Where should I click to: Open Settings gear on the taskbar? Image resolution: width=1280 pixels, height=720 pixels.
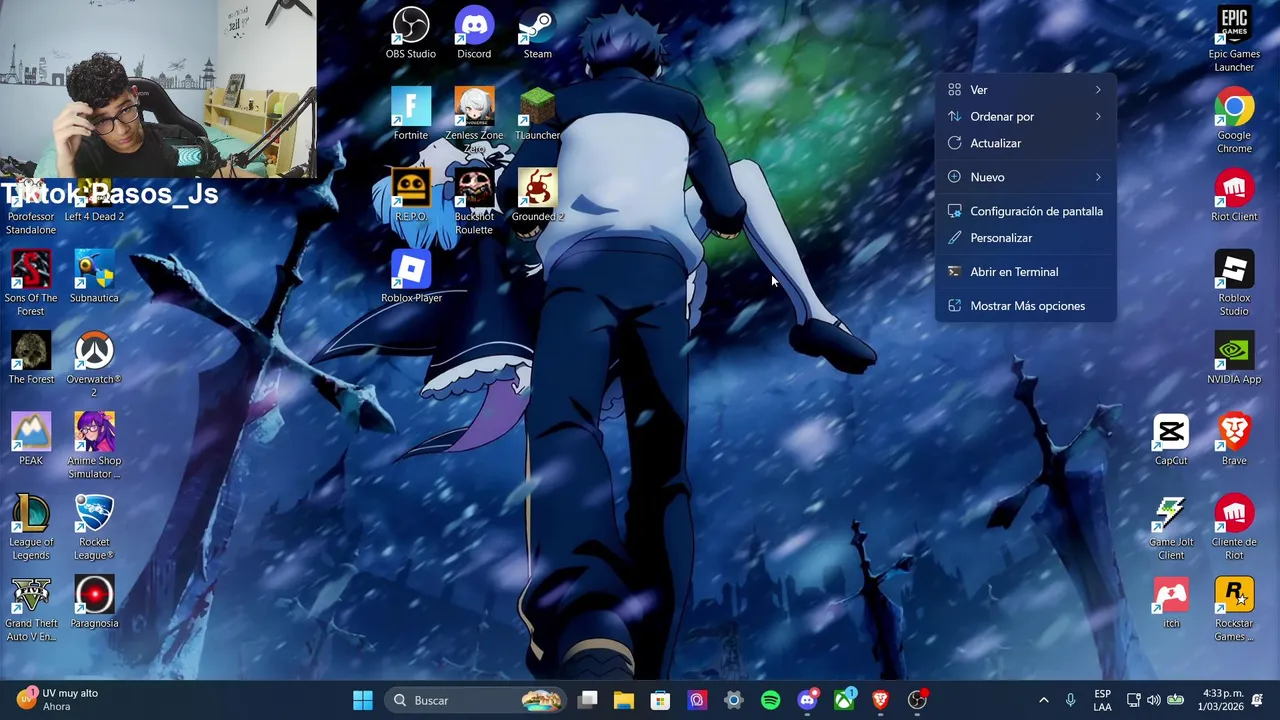733,700
